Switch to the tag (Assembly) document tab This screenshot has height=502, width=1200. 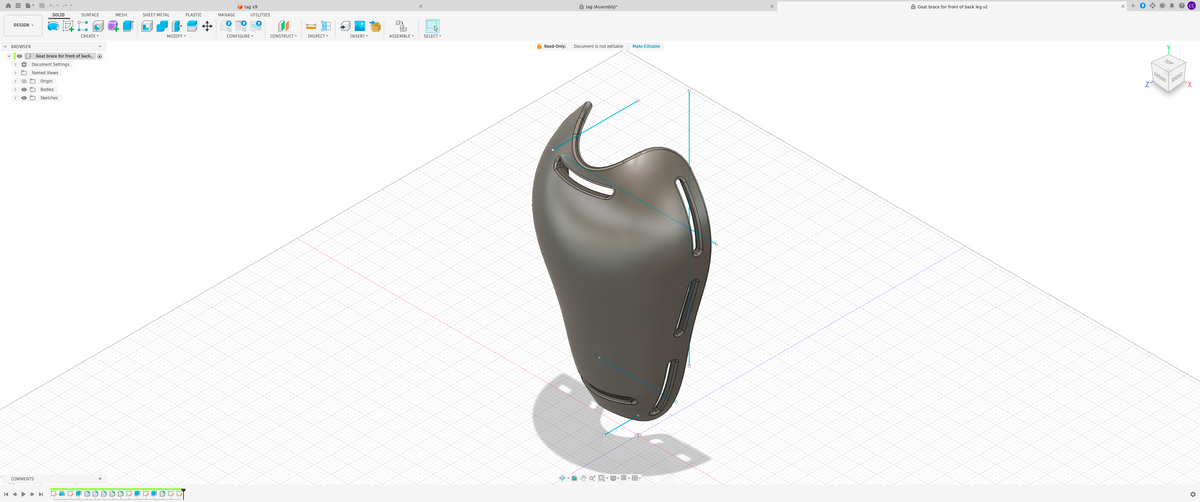pos(598,6)
